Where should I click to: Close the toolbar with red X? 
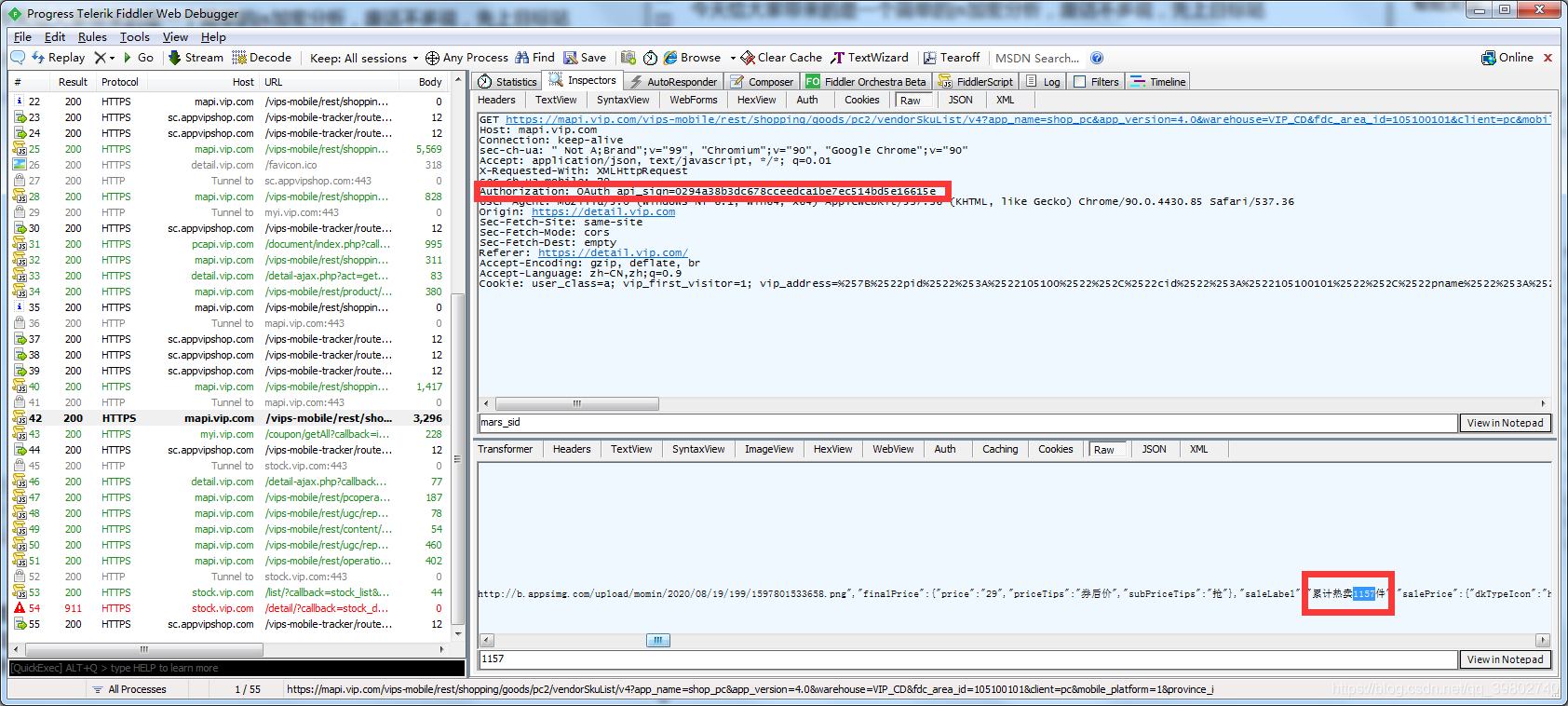(x=1548, y=58)
